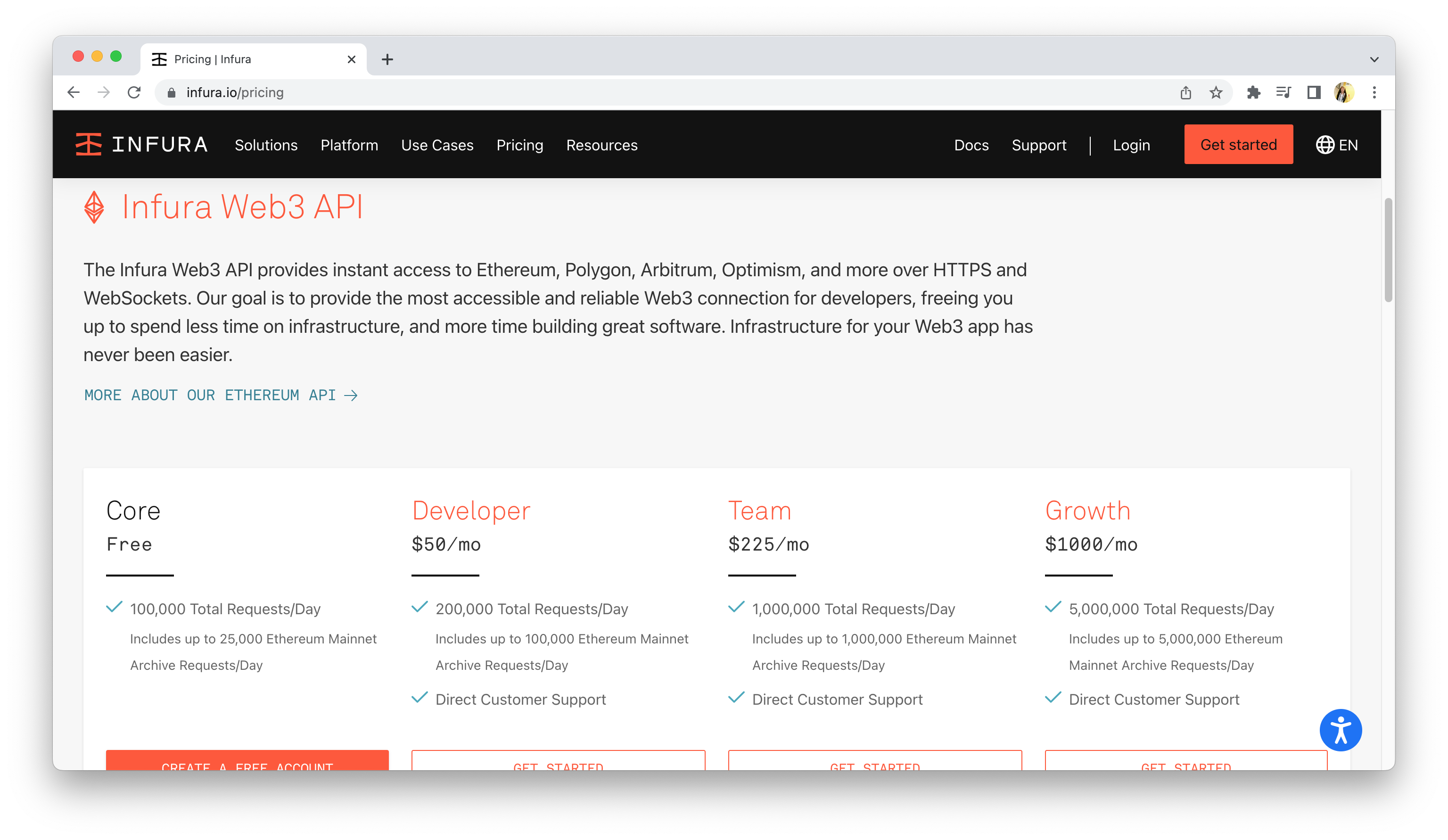1448x840 pixels.
Task: Expand the tab search chevron
Action: pyautogui.click(x=1374, y=59)
